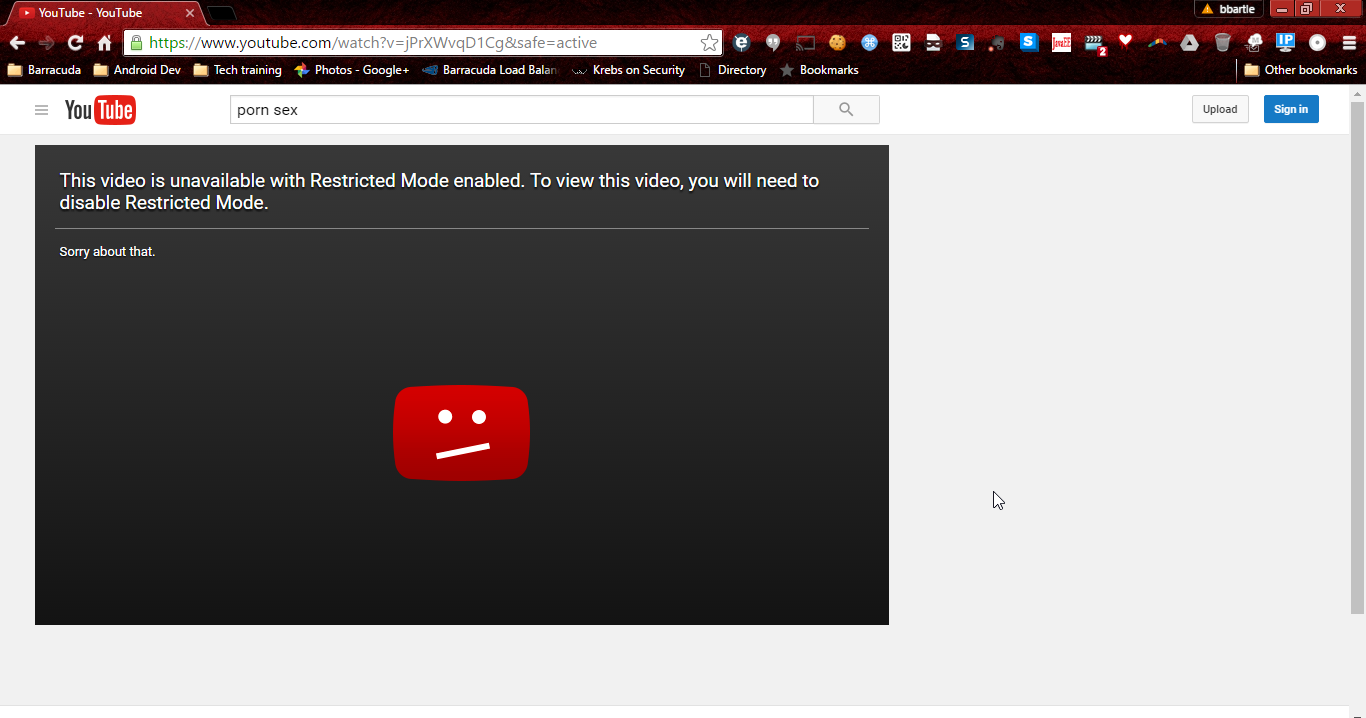Viewport: 1366px width, 718px height.
Task: Click the browser forward arrow
Action: point(46,43)
